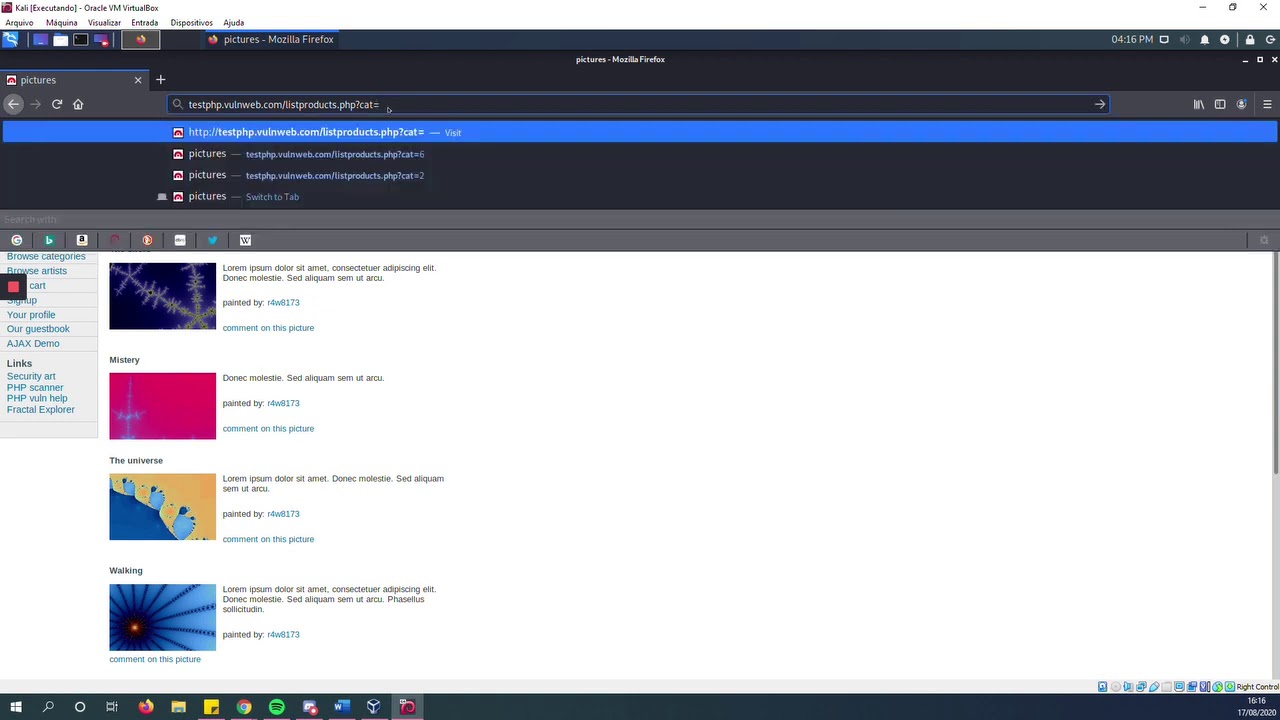Open VirtualBox Dispositivos menu
This screenshot has height=720, width=1280.
tap(191, 22)
